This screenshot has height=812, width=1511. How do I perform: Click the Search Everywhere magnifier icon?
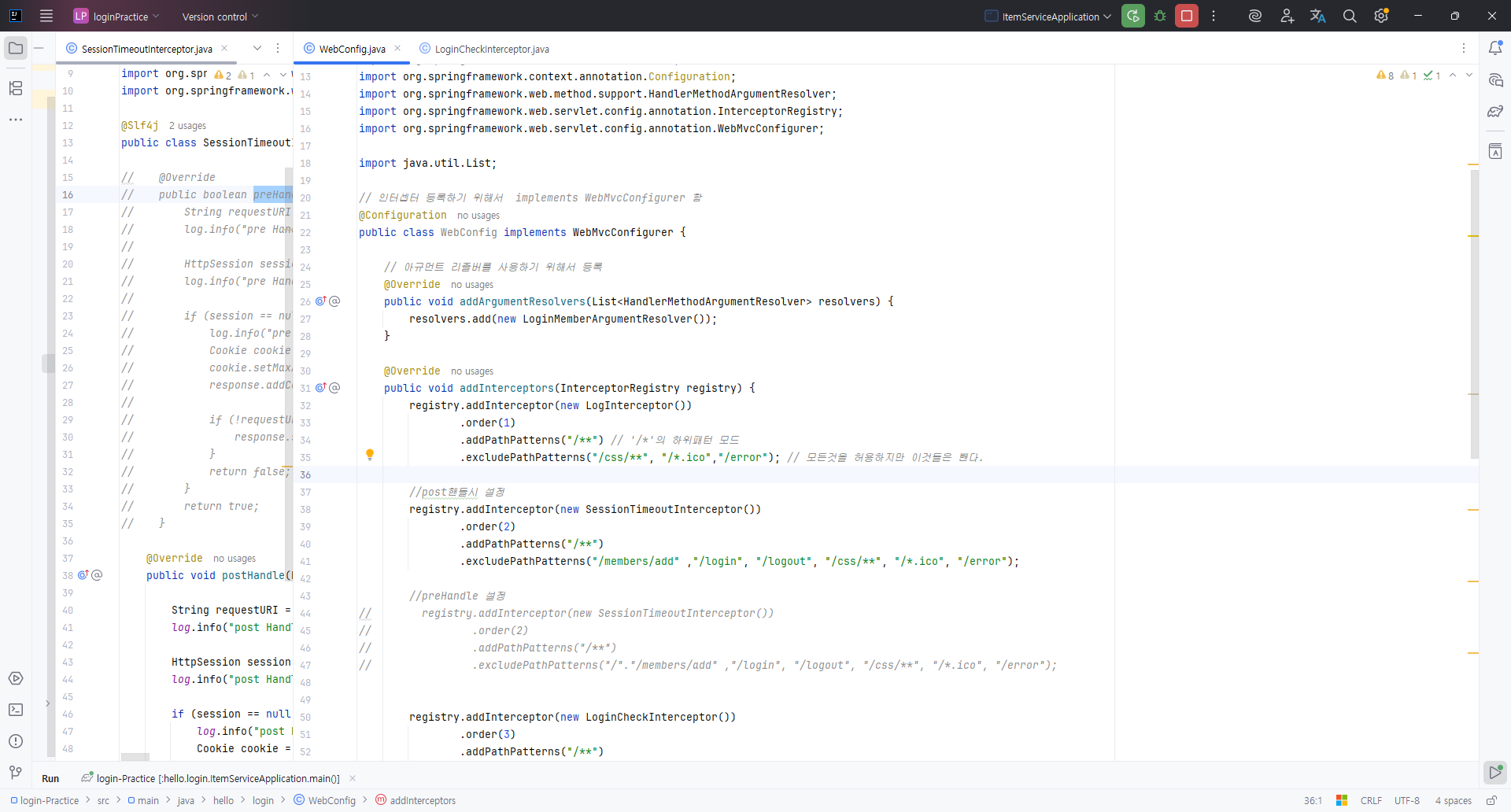click(x=1350, y=16)
